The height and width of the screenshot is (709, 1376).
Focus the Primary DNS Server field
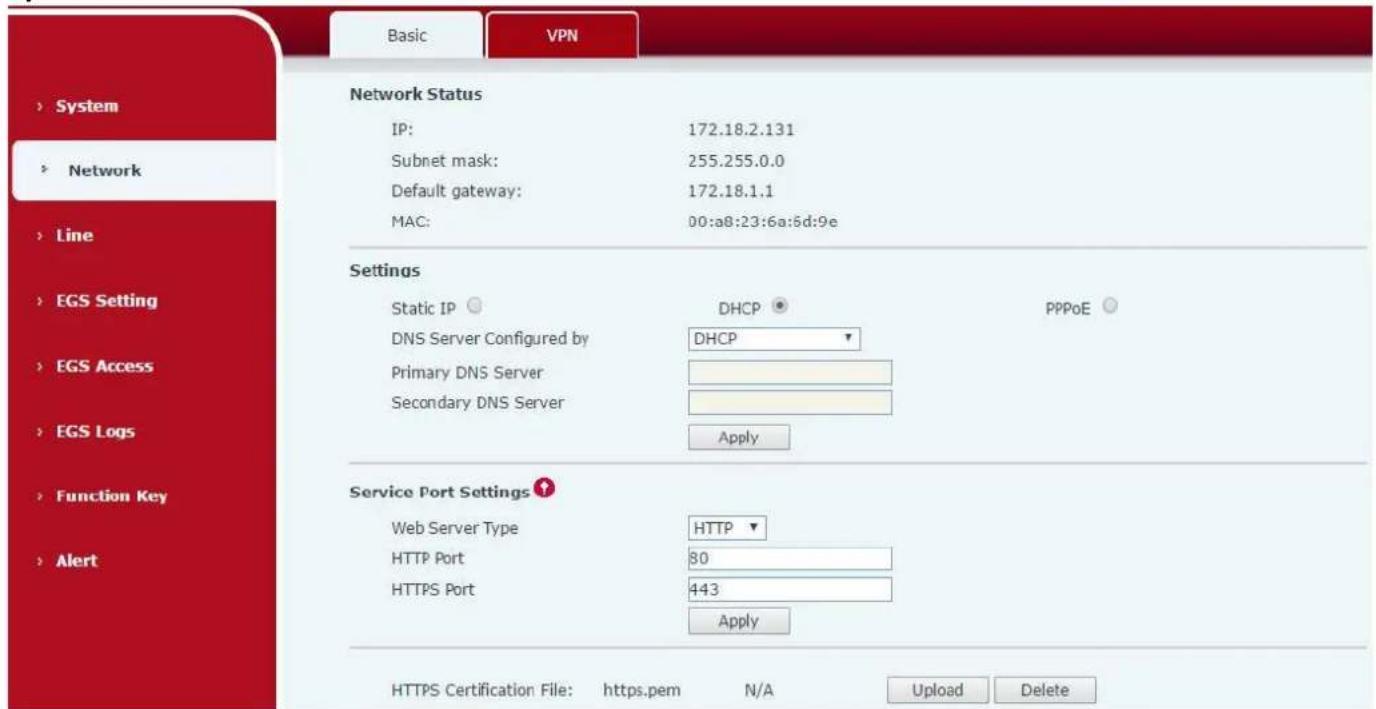pyautogui.click(x=790, y=373)
